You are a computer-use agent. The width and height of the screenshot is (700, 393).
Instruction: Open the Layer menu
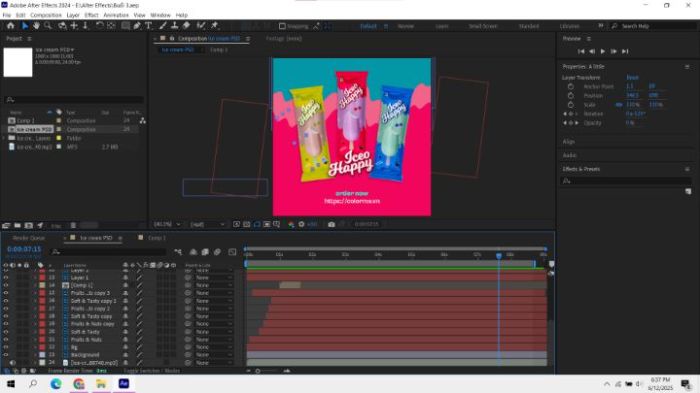pos(73,15)
